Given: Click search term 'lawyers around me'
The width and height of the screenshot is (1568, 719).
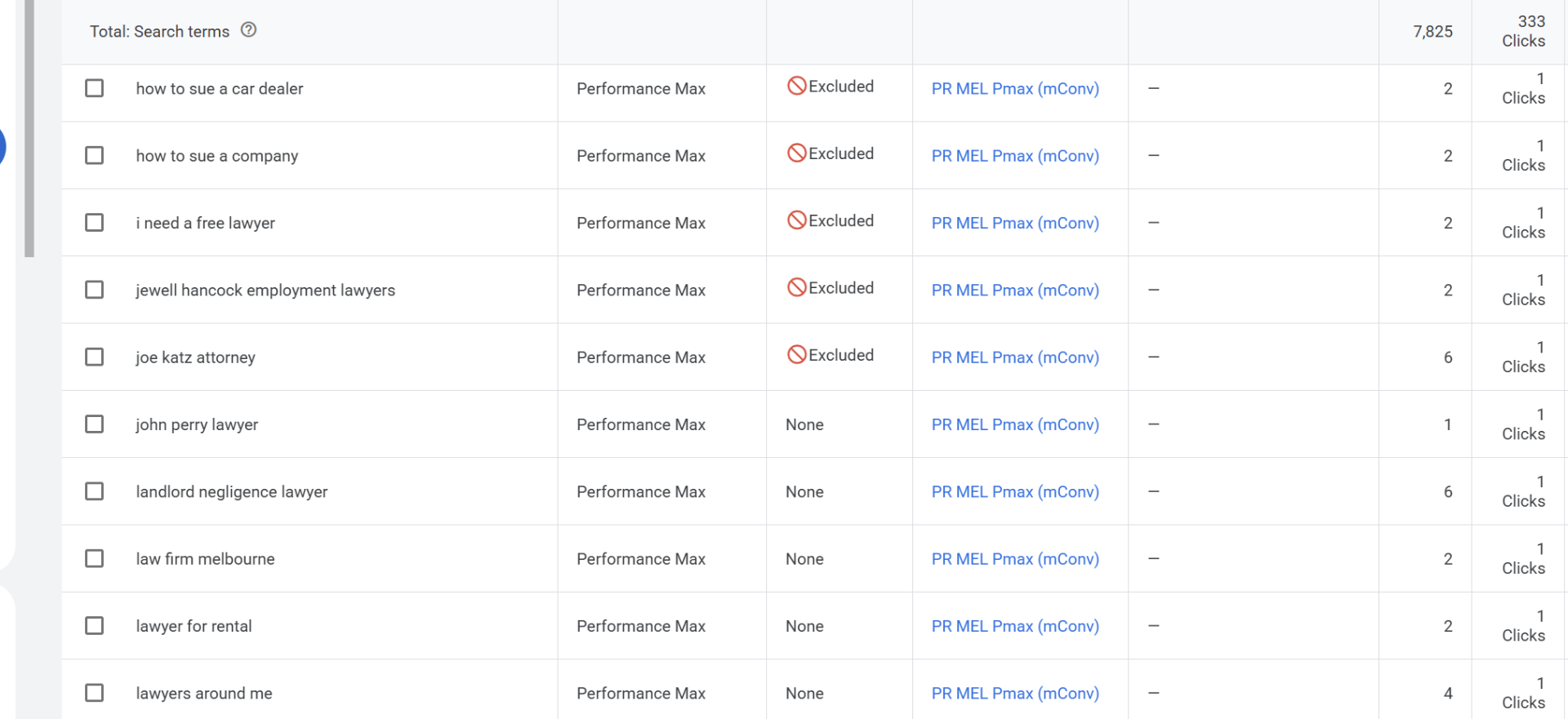Looking at the screenshot, I should tap(204, 693).
